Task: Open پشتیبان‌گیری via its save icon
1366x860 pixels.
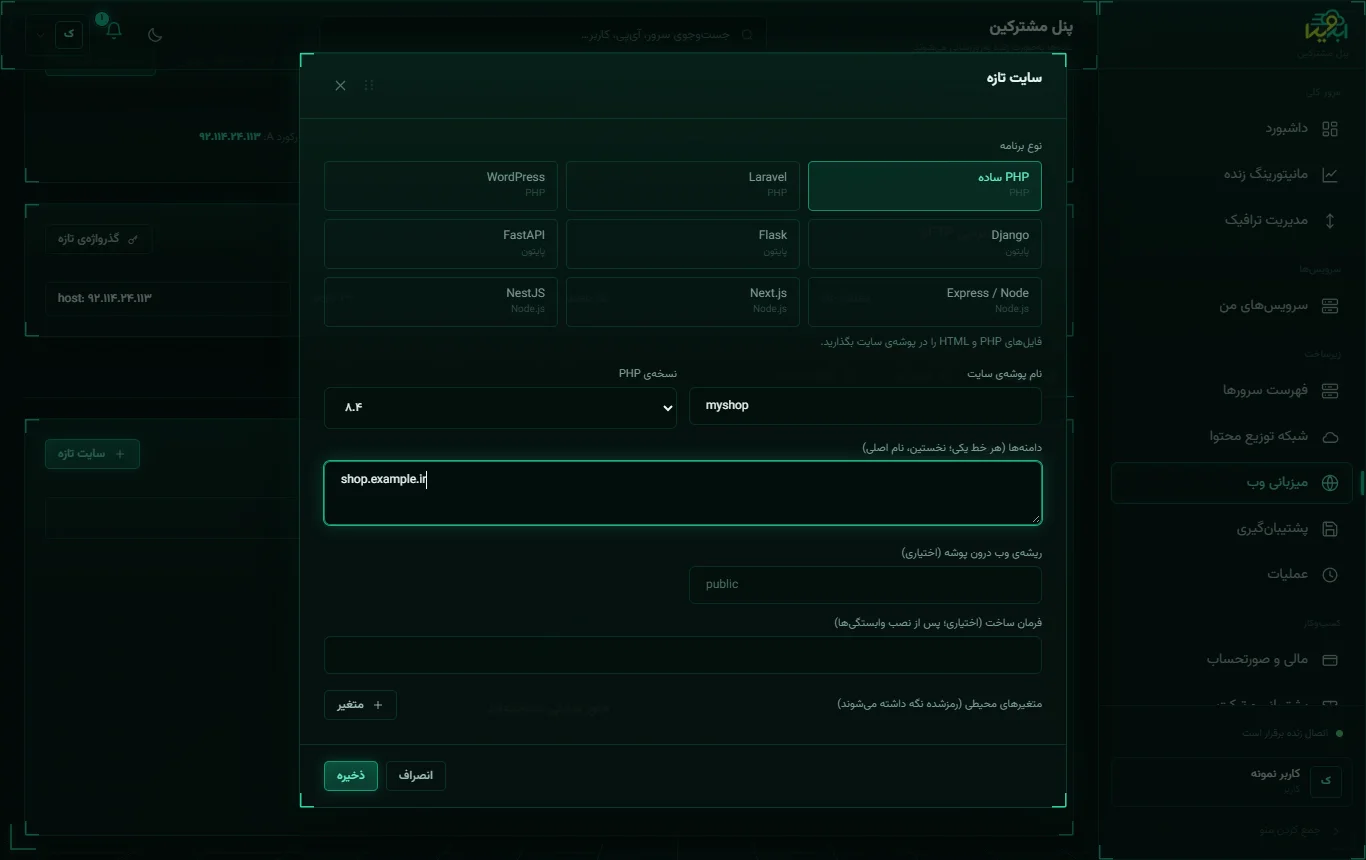Action: point(1330,528)
